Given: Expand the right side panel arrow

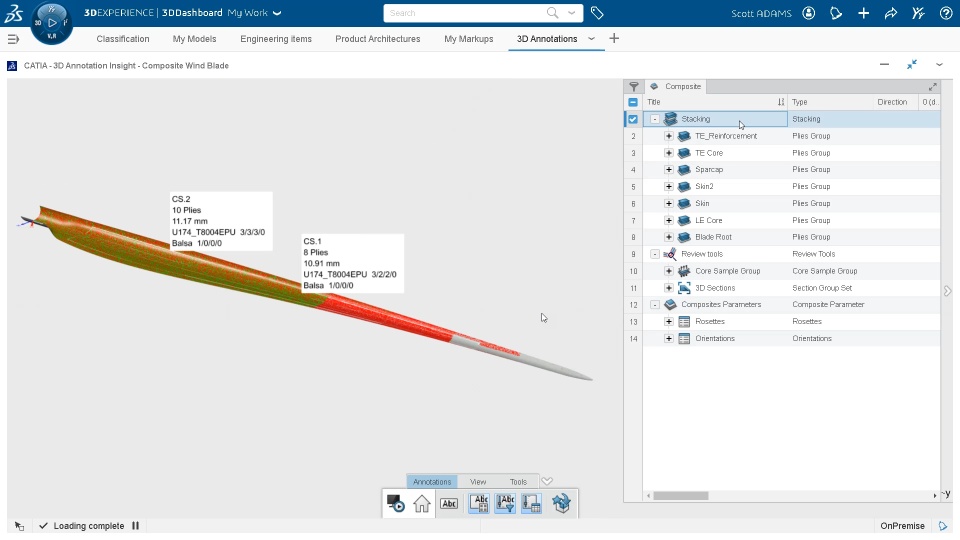Looking at the screenshot, I should pyautogui.click(x=947, y=291).
